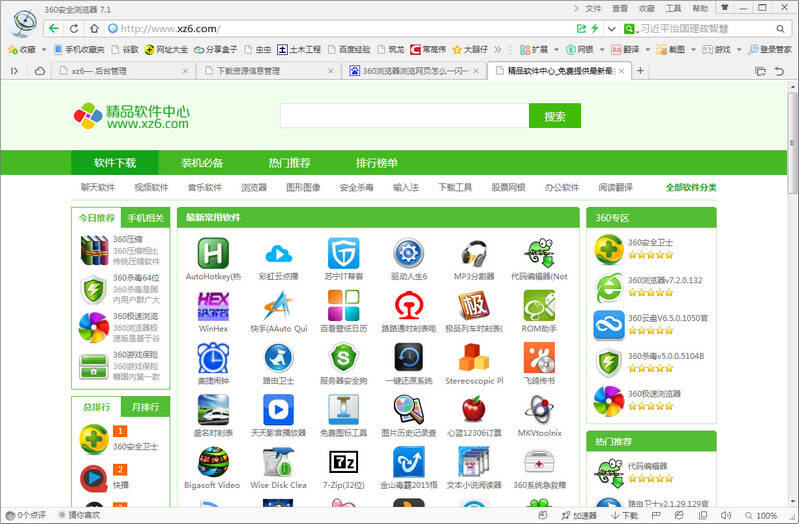Click the 精品软件中心 site logo
Screen dimensions: 799x524
pyautogui.click(x=131, y=116)
